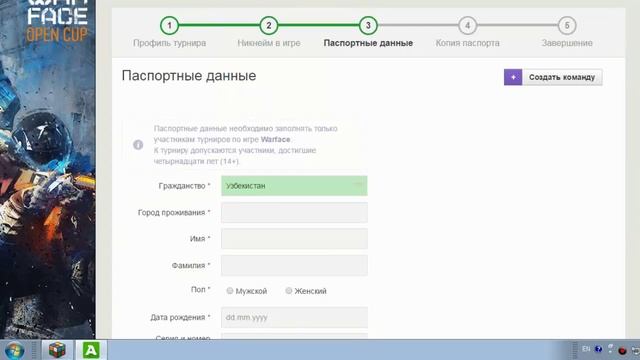Select the Женский radio button
640x360 pixels.
point(289,291)
